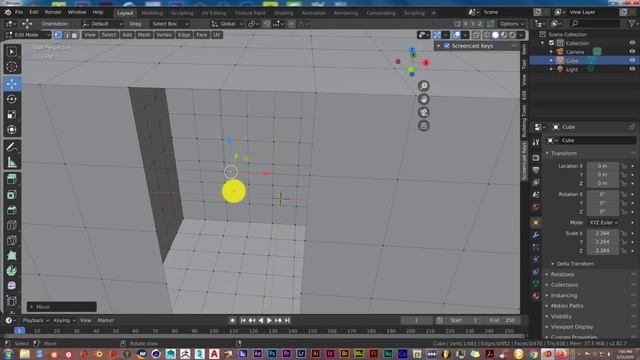
Task: Select the Inset Faces tool
Action: [x=12, y=195]
